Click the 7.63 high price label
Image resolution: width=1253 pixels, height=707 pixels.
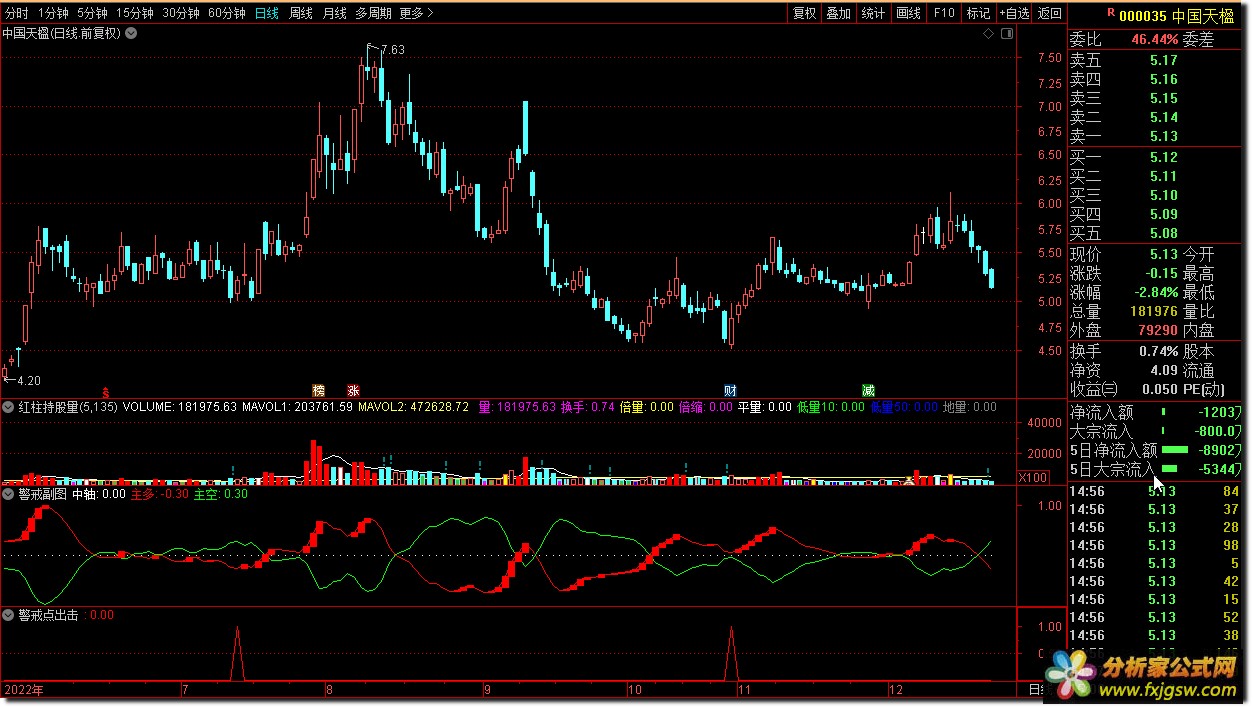392,49
